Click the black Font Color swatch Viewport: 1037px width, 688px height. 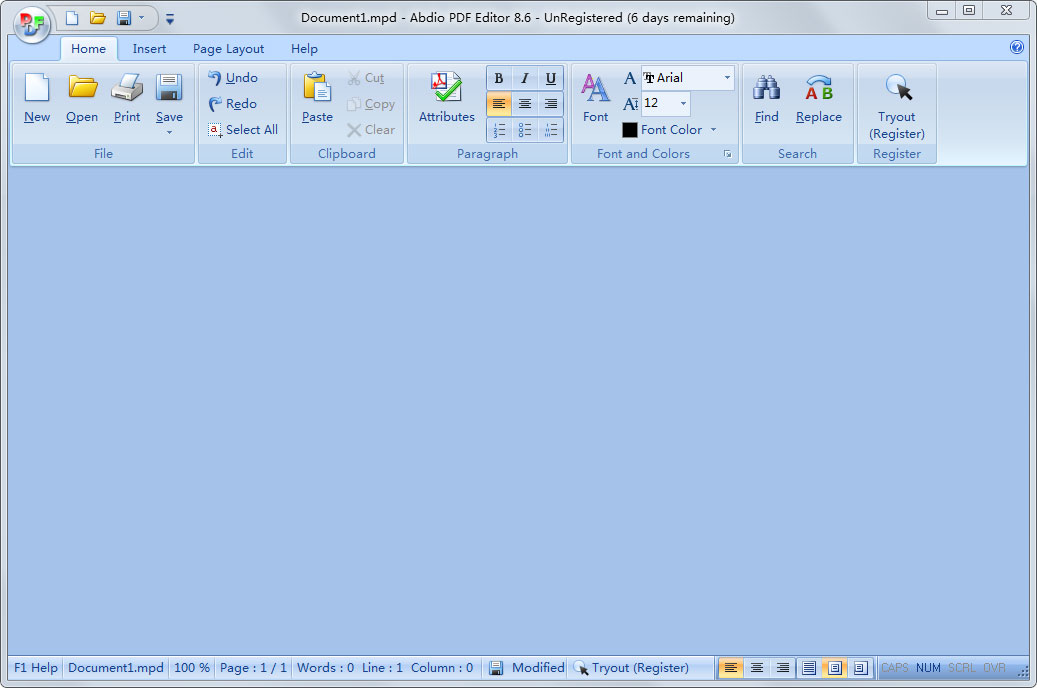[x=630, y=130]
